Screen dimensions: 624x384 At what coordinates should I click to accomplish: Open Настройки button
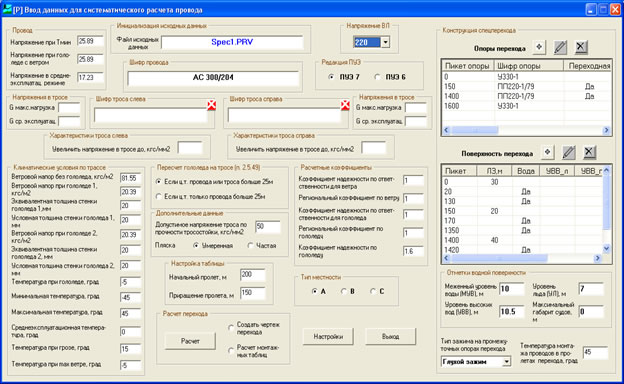click(x=328, y=337)
